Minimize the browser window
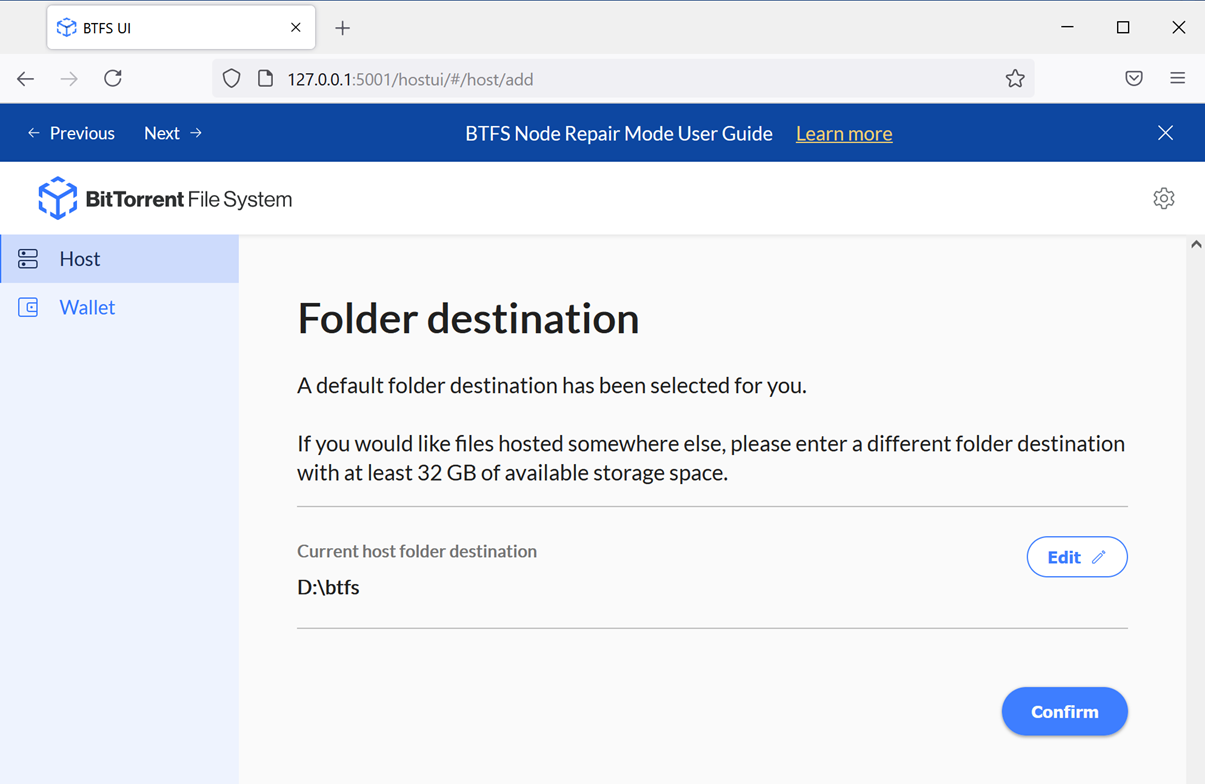The width and height of the screenshot is (1205, 784). click(x=1068, y=28)
